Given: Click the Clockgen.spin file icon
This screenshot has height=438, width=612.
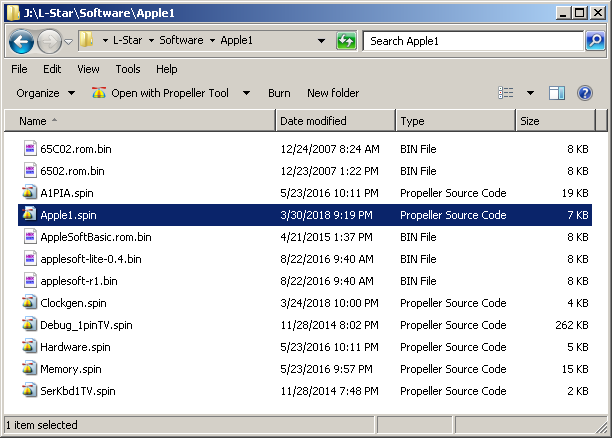Looking at the screenshot, I should 29,303.
